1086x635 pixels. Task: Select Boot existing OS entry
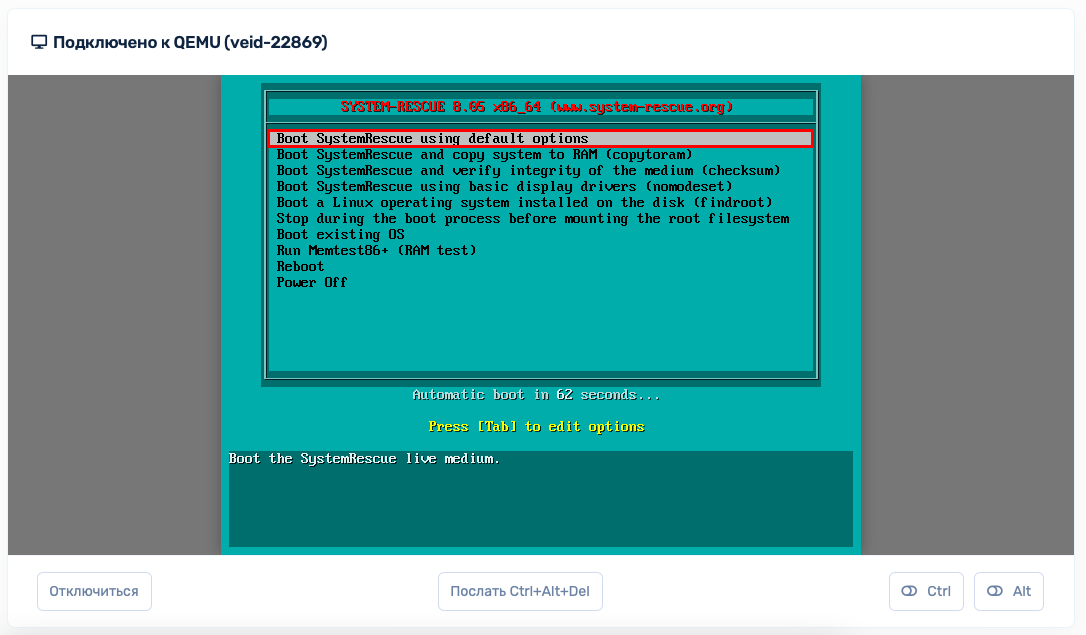point(340,234)
